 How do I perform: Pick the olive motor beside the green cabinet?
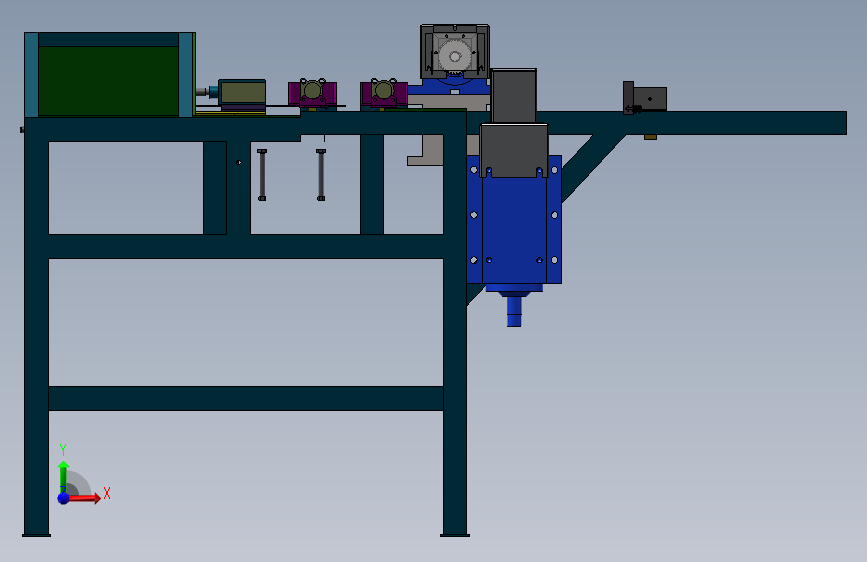click(243, 92)
